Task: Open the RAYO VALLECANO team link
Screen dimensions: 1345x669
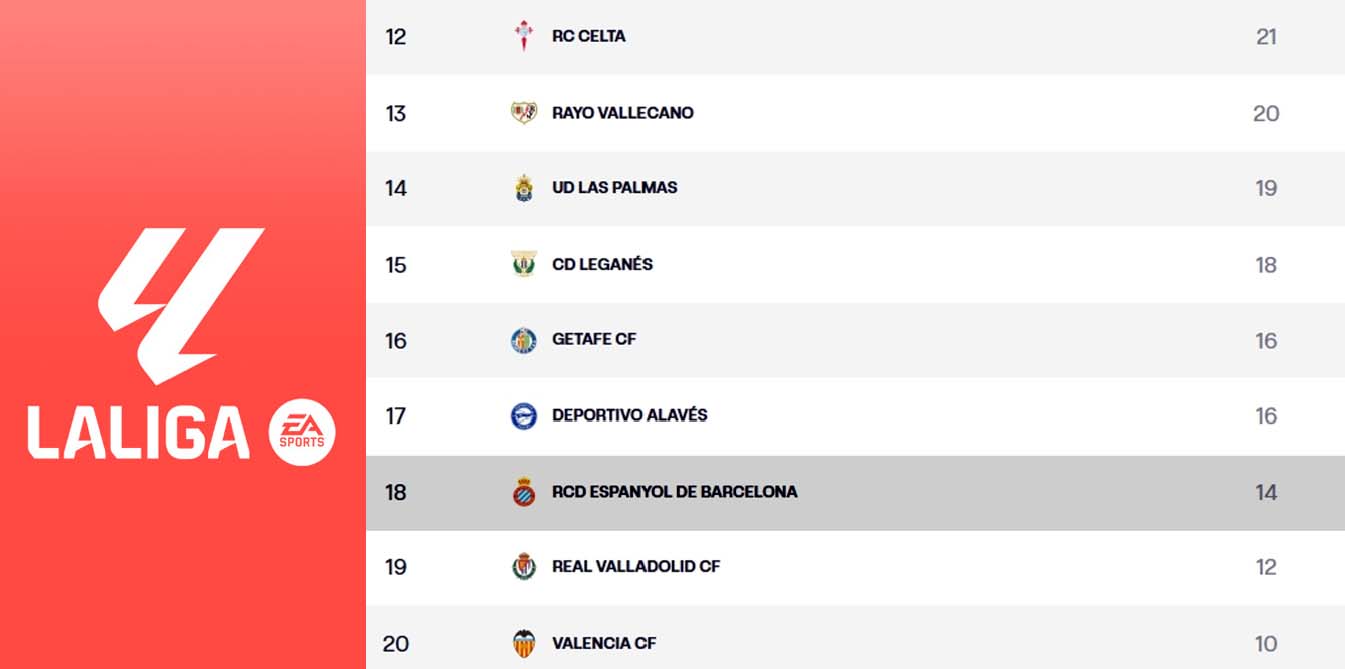Action: click(622, 113)
